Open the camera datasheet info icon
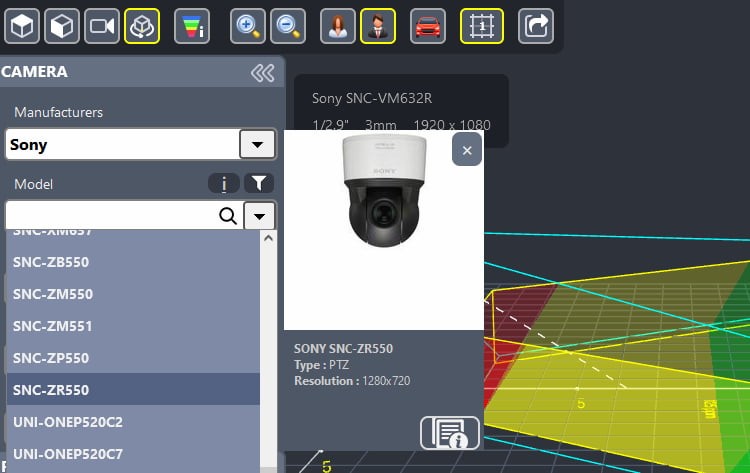Screen dimensions: 750x473 point(450,433)
